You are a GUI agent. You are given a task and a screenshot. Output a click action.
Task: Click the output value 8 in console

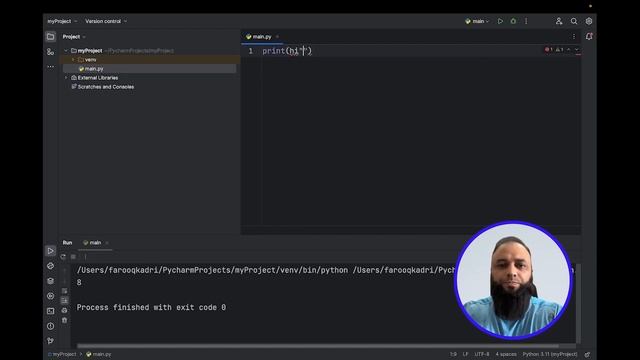[x=79, y=282]
